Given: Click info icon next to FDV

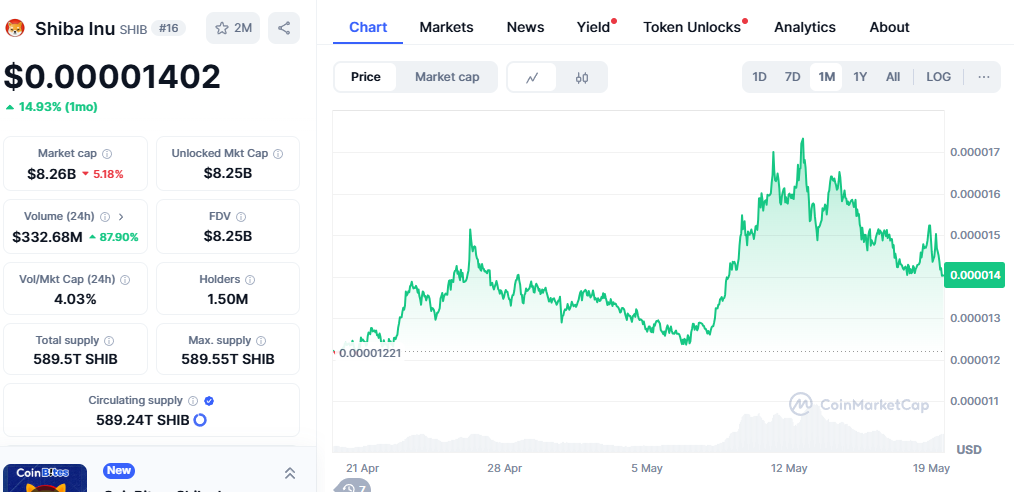Looking at the screenshot, I should 241,217.
